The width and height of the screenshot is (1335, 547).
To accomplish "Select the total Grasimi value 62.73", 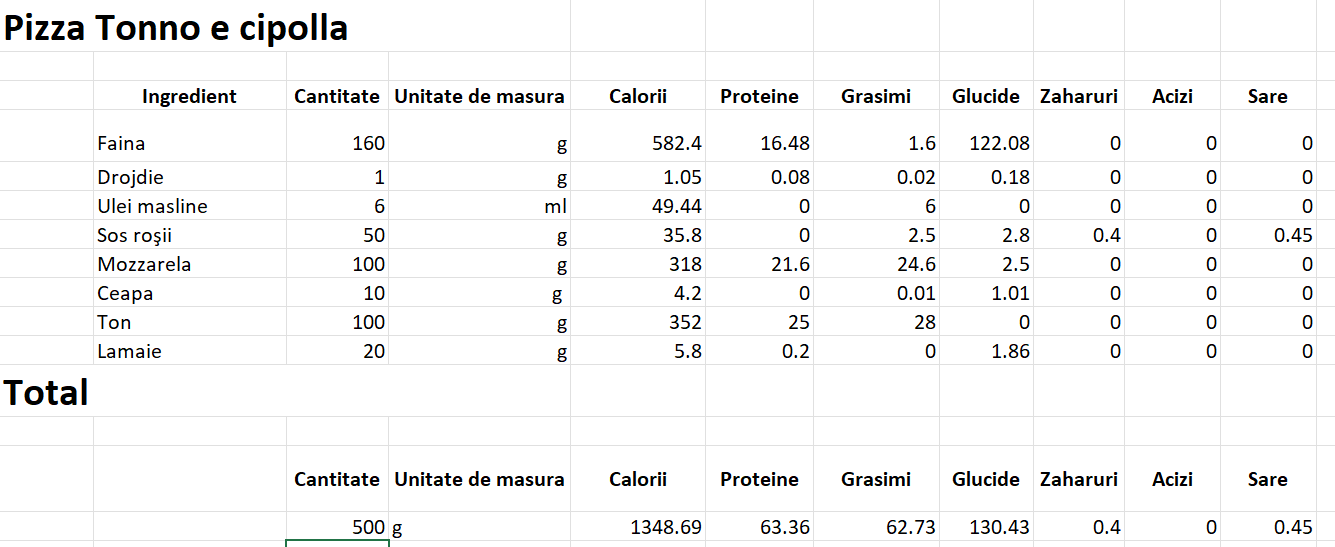I will coord(875,526).
